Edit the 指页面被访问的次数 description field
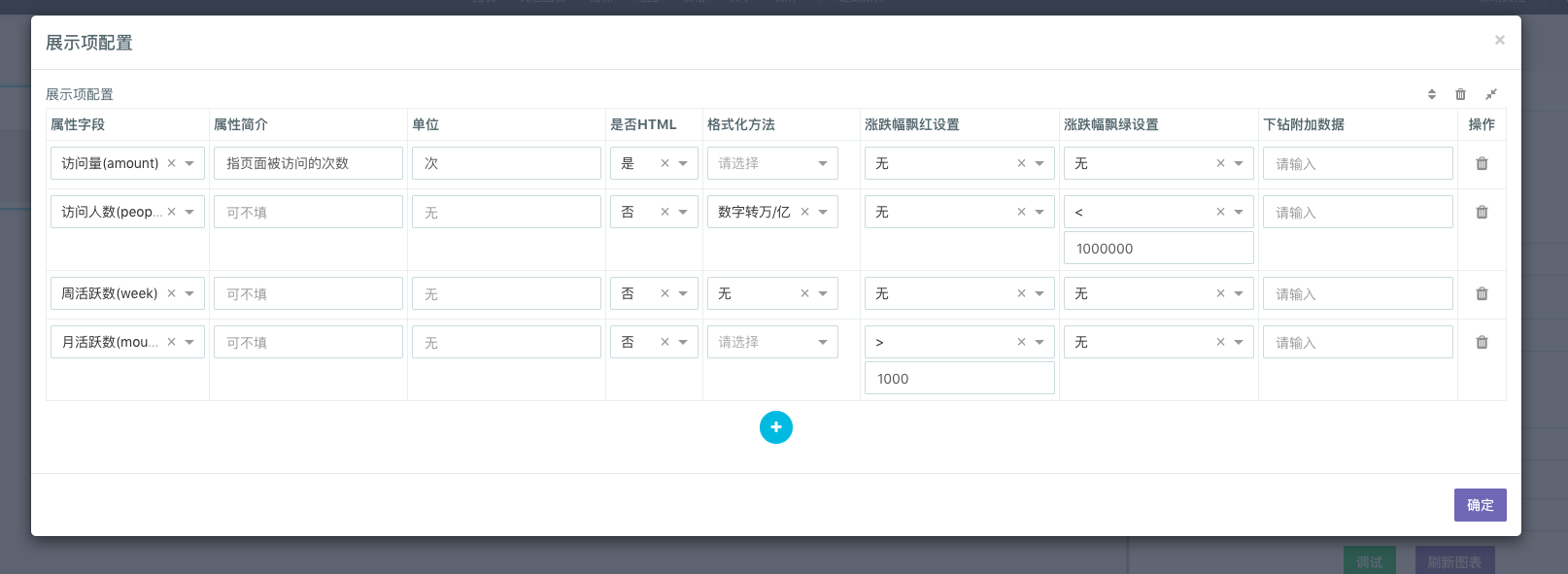 pos(308,163)
